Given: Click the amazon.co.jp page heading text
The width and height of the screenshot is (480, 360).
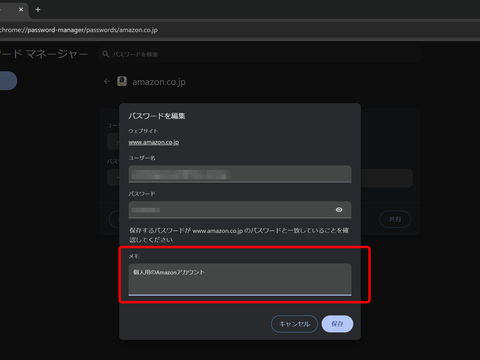Looking at the screenshot, I should coord(159,82).
